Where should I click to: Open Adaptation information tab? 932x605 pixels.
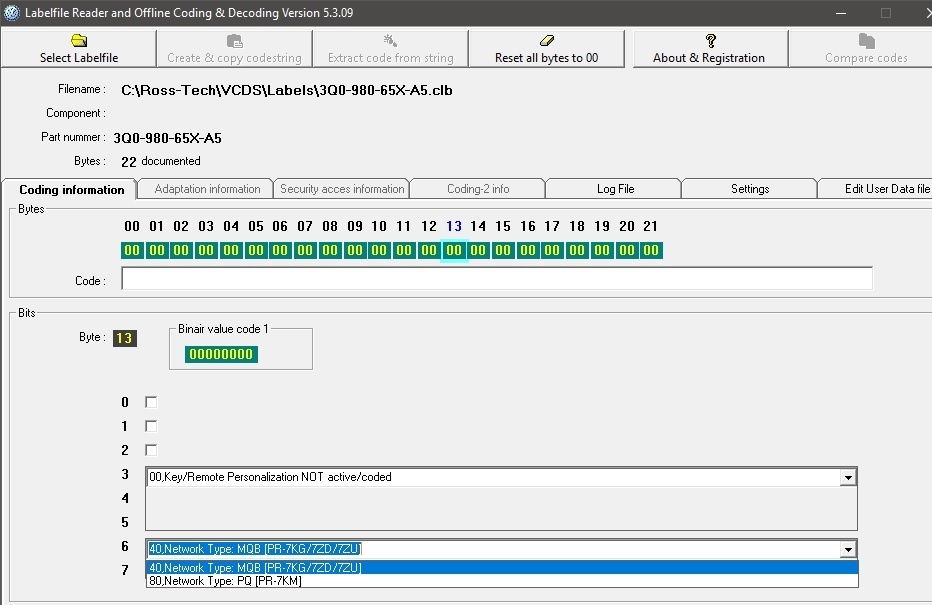(x=206, y=189)
